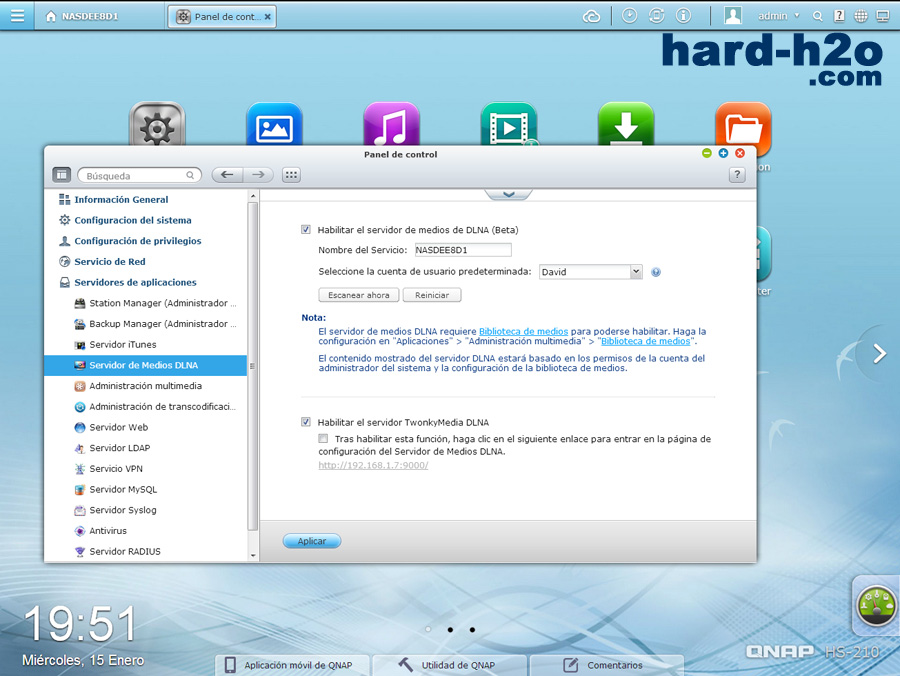Go to NASDEE8D1 home desktop

click(82, 16)
